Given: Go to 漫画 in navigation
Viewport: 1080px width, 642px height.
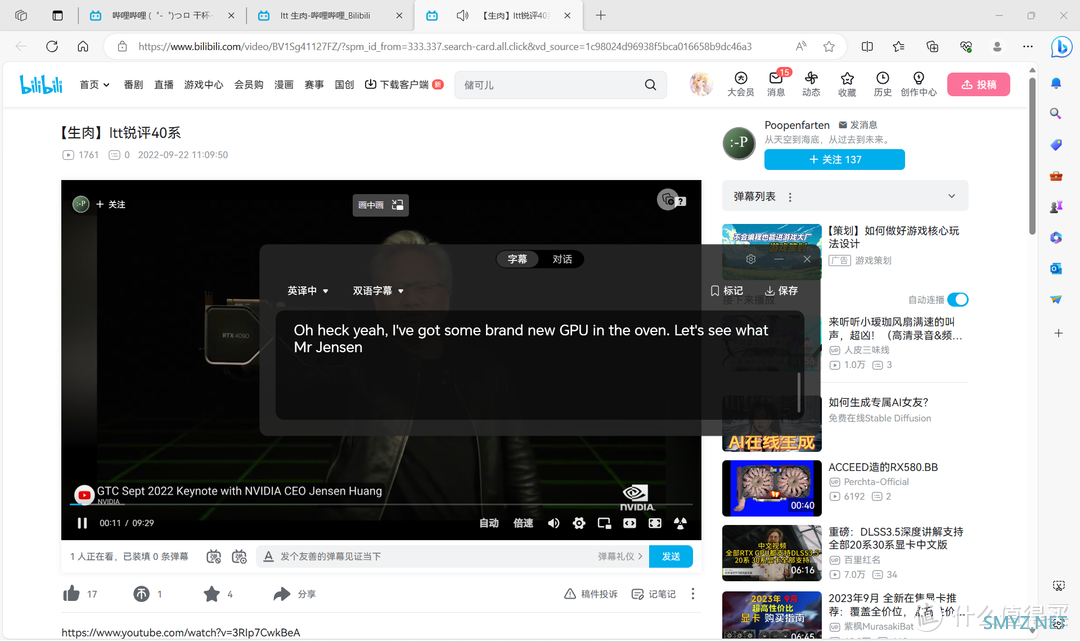Looking at the screenshot, I should coord(284,85).
